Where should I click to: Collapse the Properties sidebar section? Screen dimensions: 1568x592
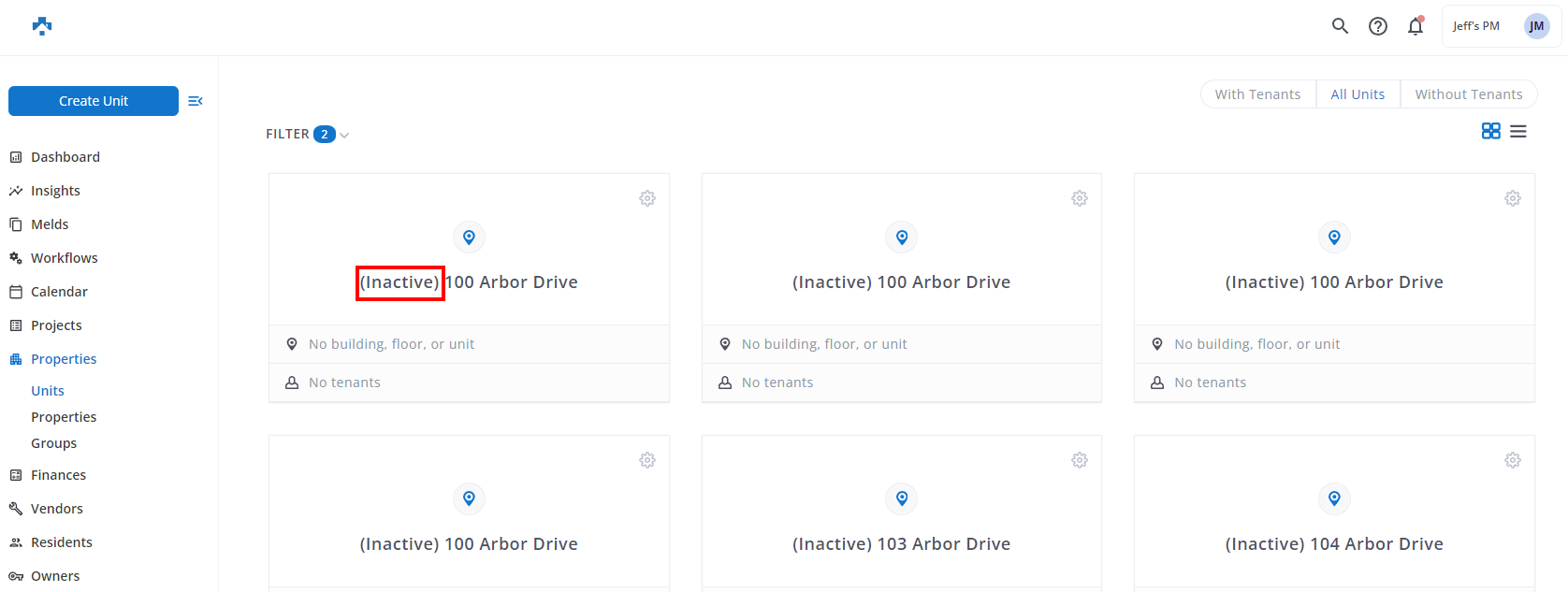pos(64,359)
